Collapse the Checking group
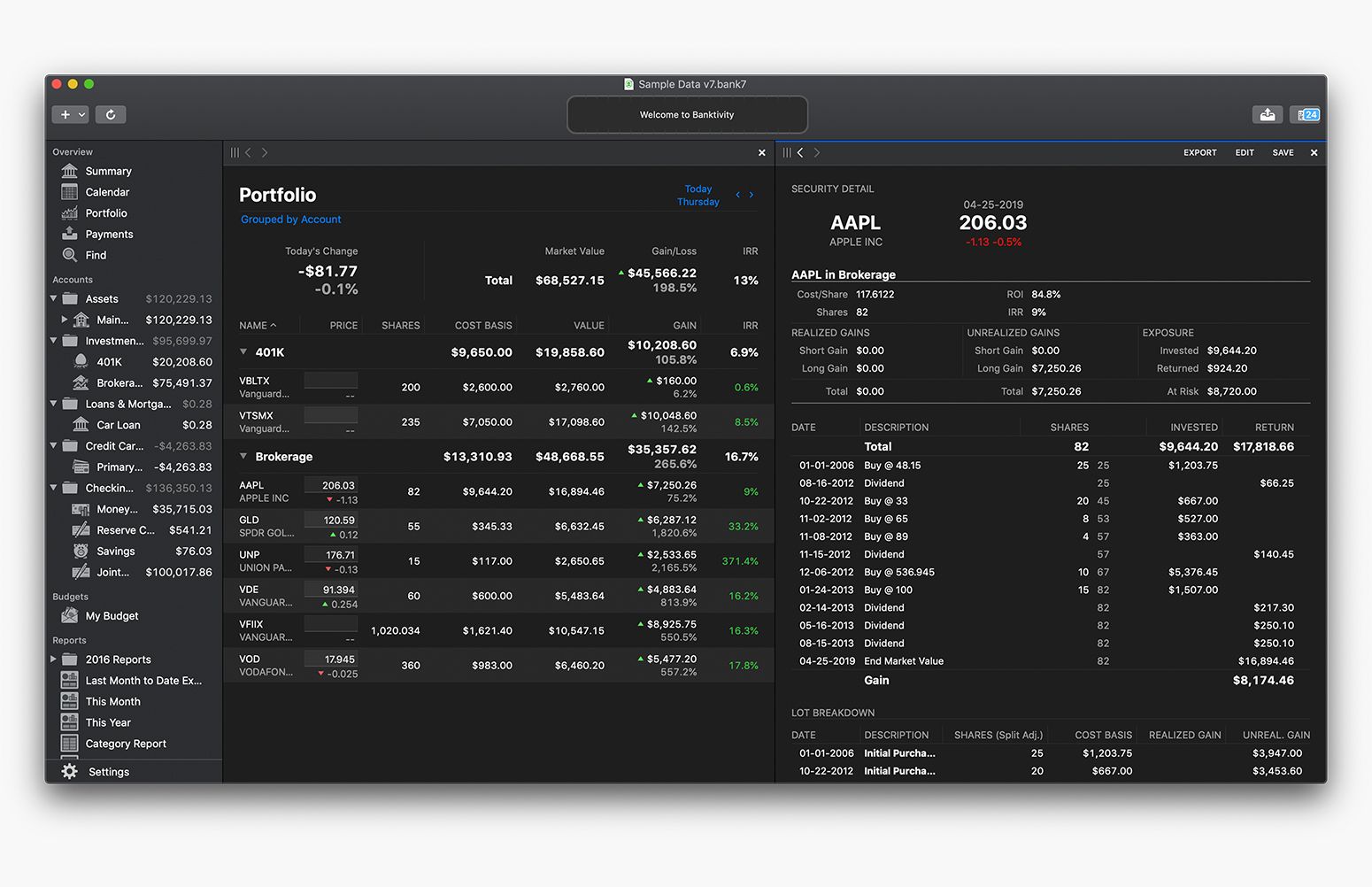 [53, 488]
